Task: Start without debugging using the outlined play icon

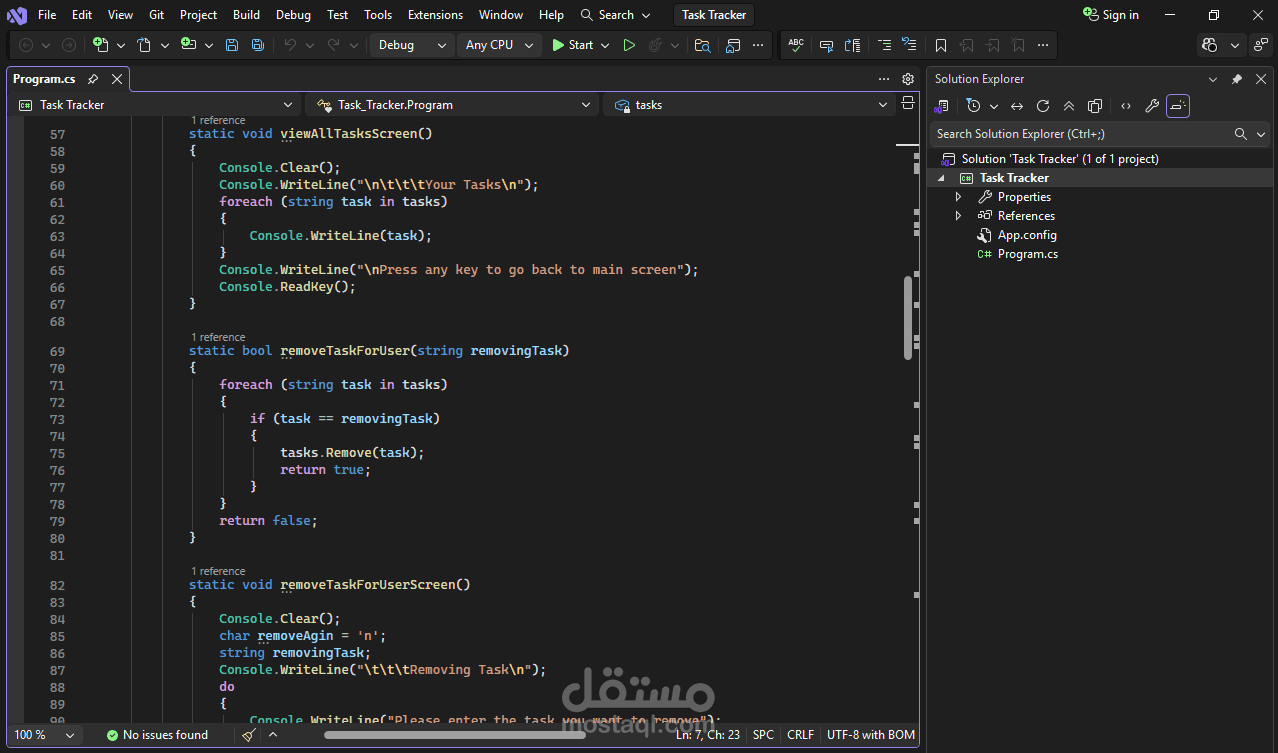Action: [629, 45]
